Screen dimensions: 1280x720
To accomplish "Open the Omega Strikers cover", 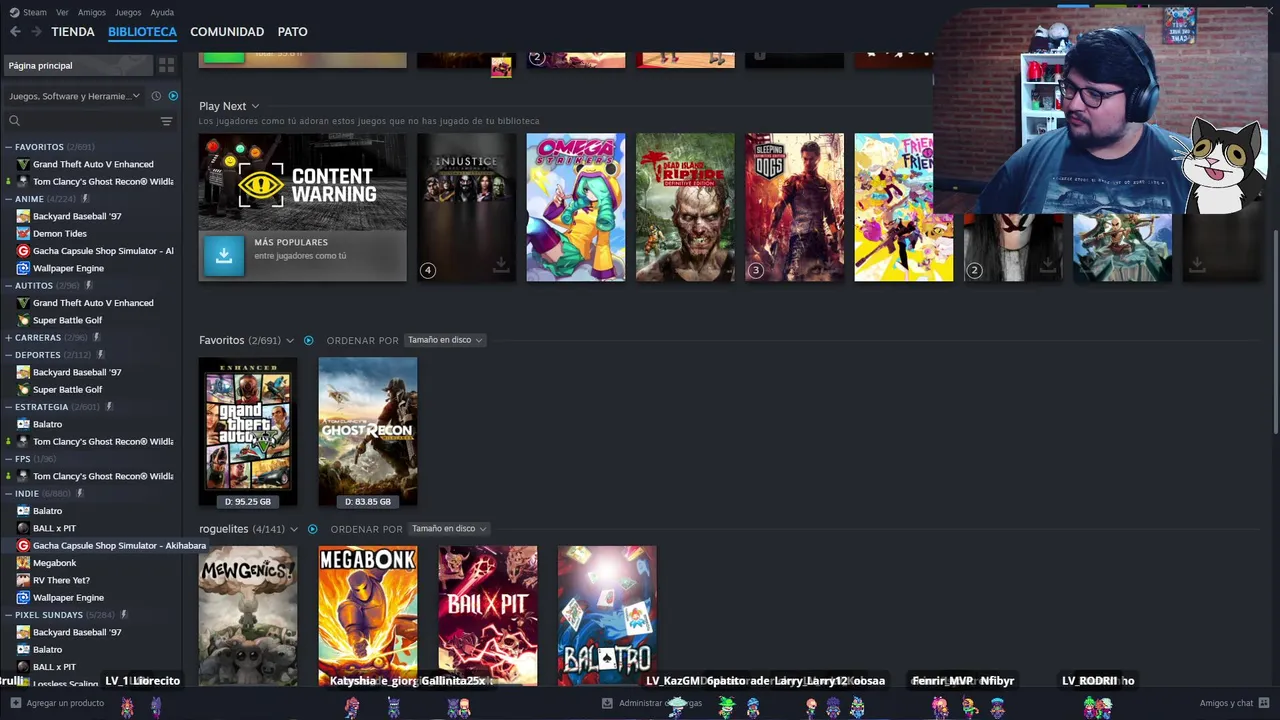I will click(576, 207).
